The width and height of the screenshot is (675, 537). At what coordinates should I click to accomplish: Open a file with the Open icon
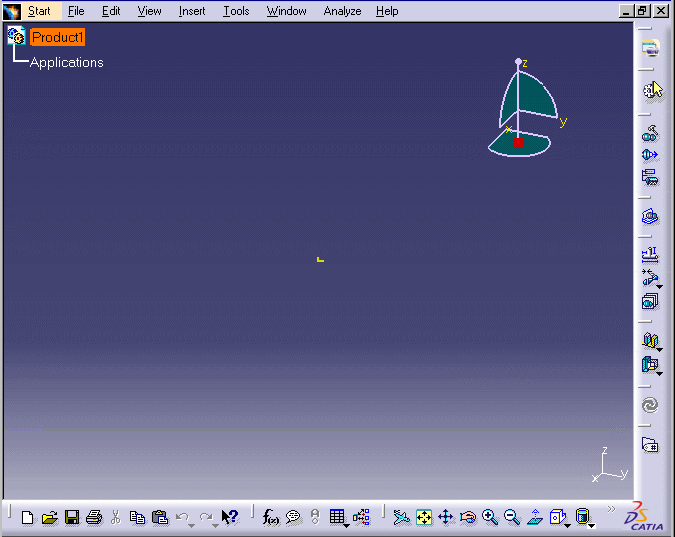pyautogui.click(x=49, y=517)
